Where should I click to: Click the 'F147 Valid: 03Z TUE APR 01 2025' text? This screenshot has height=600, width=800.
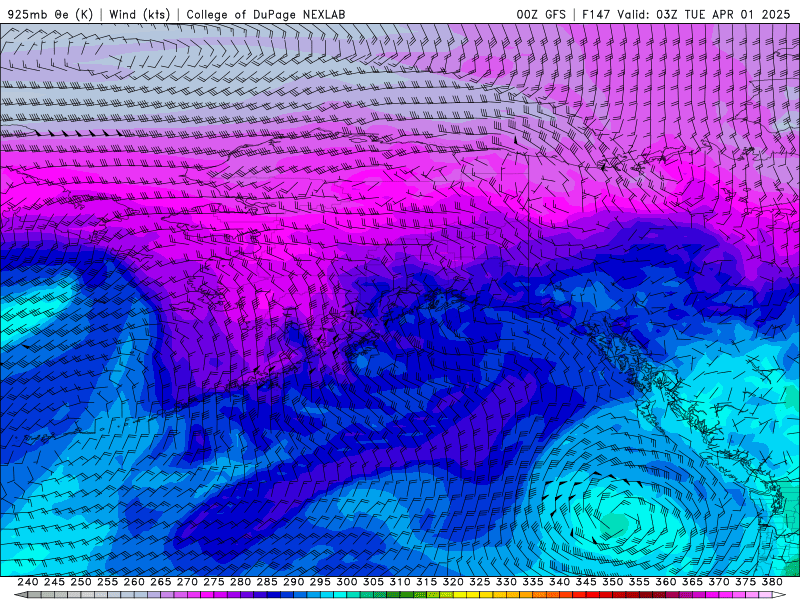click(x=686, y=14)
